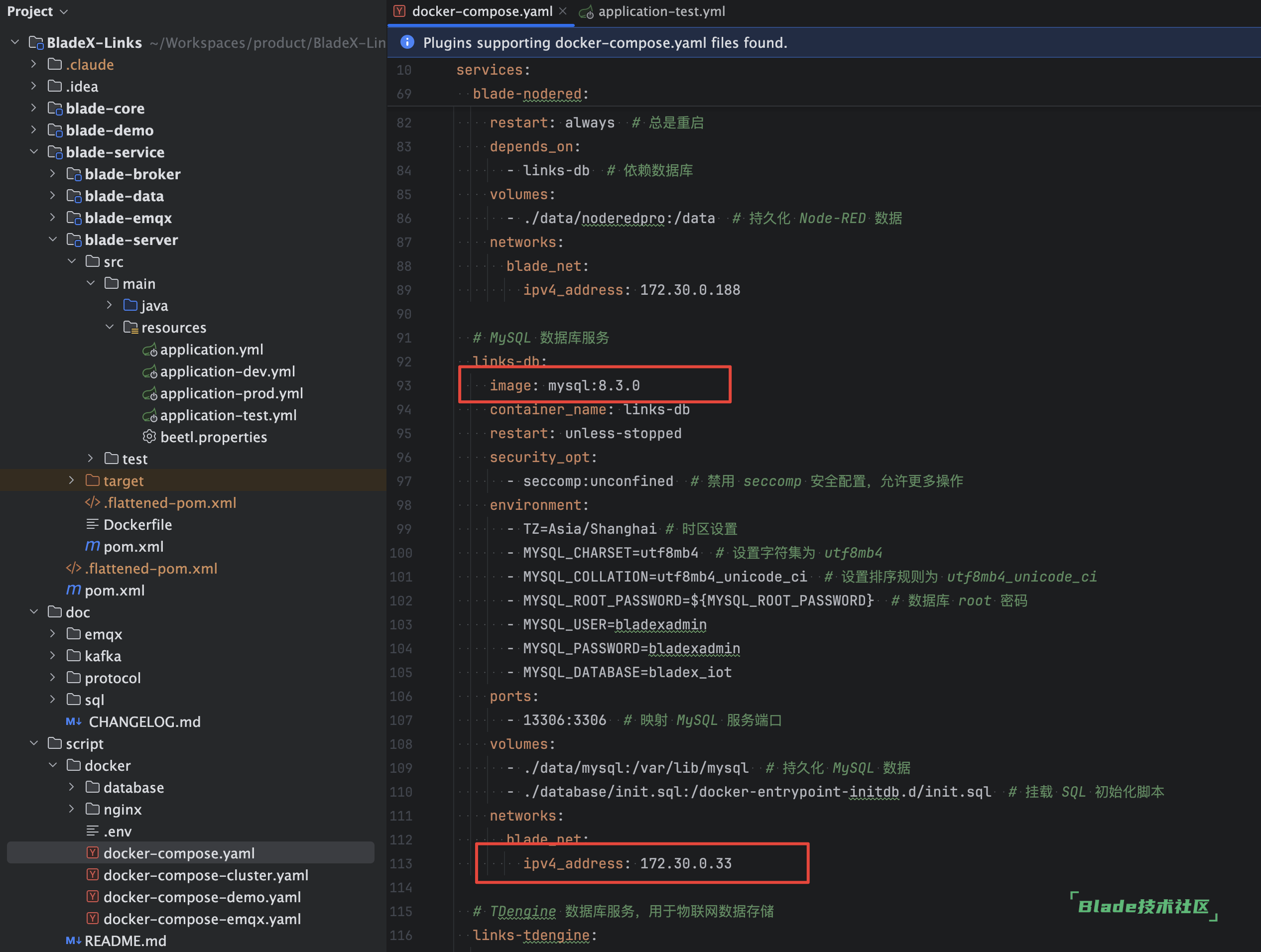Open docker-compose-emqx.yaml from the tree

tap(202, 919)
